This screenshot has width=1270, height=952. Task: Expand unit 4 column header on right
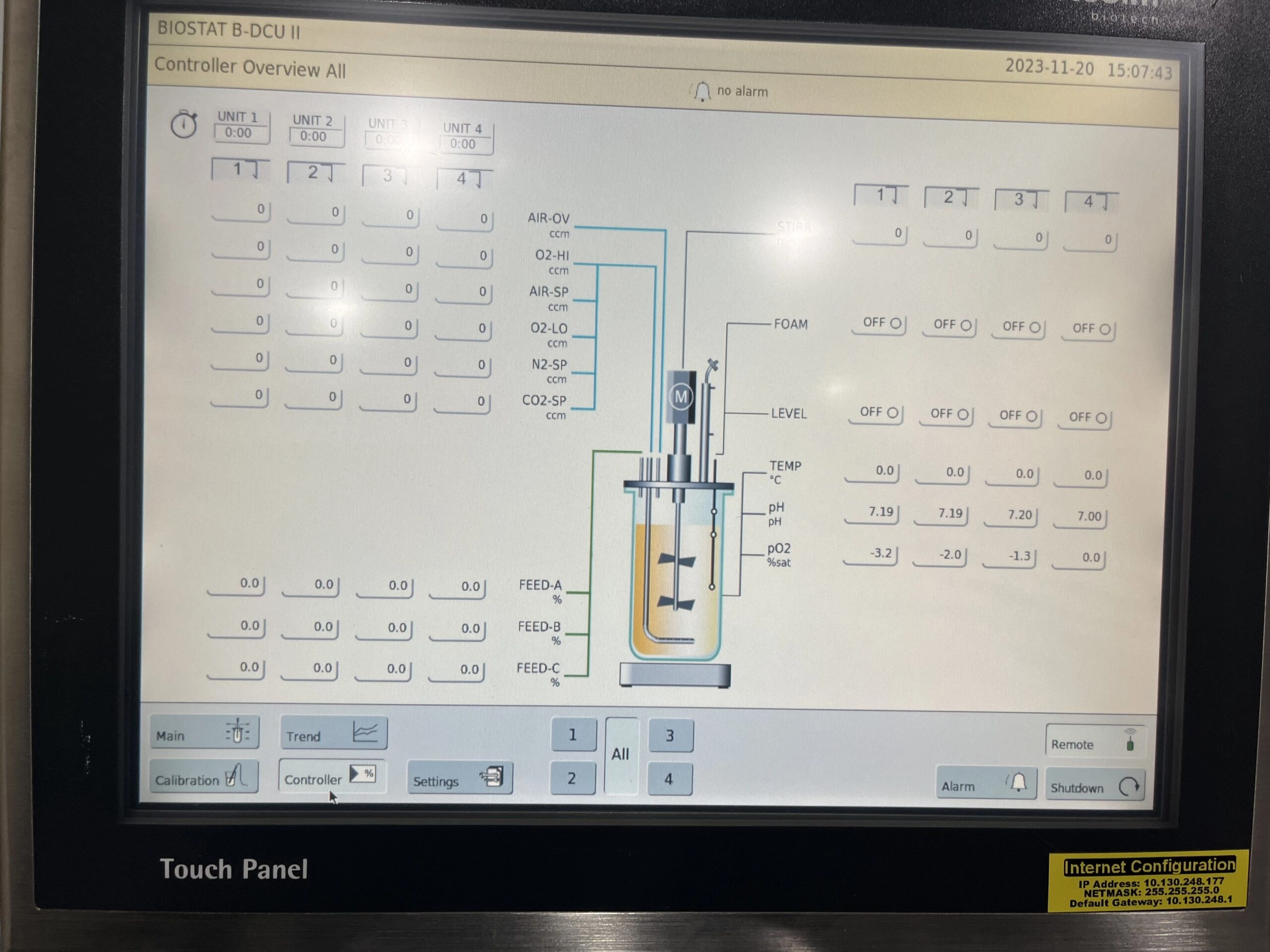click(1091, 201)
